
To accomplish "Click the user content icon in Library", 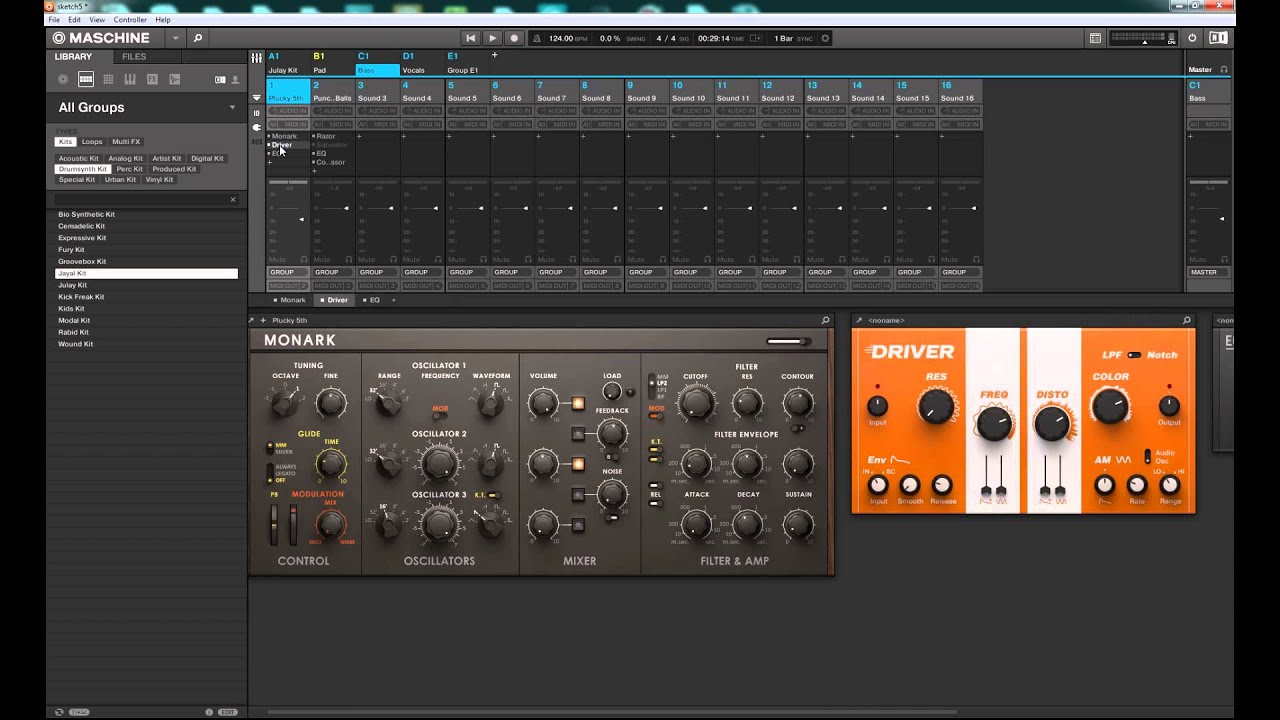I will click(x=236, y=79).
